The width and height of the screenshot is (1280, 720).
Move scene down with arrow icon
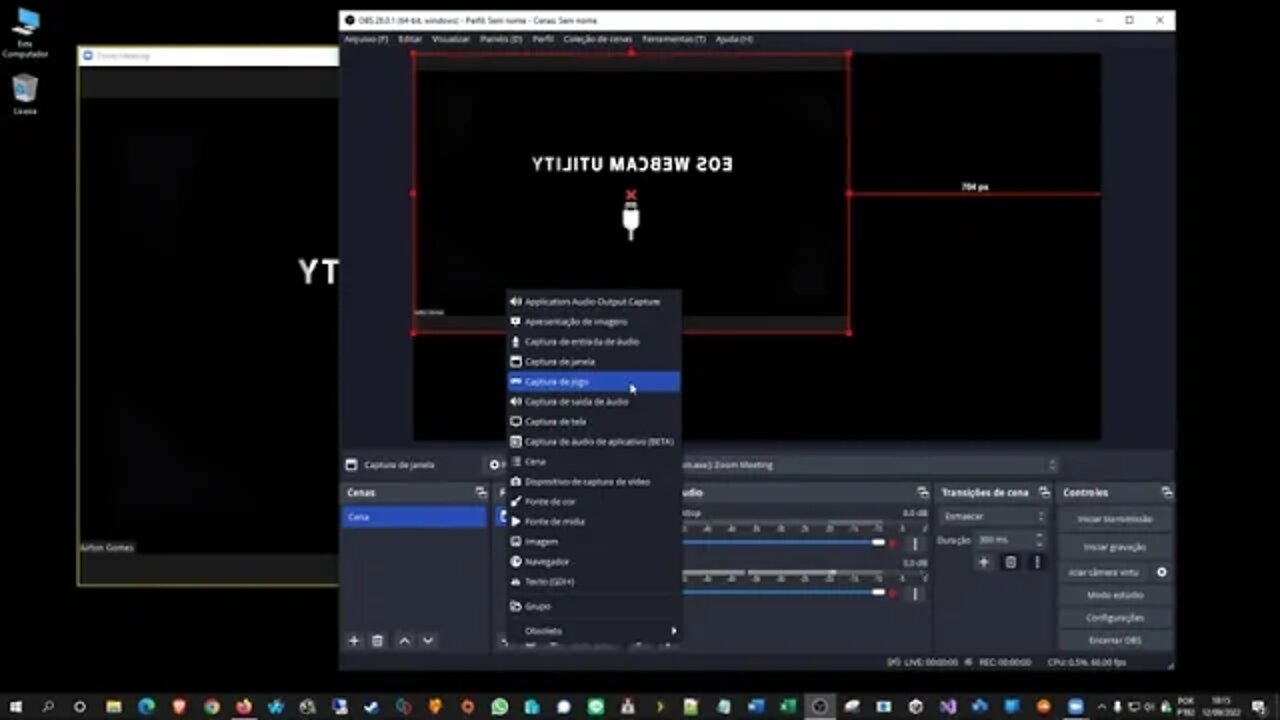point(428,640)
